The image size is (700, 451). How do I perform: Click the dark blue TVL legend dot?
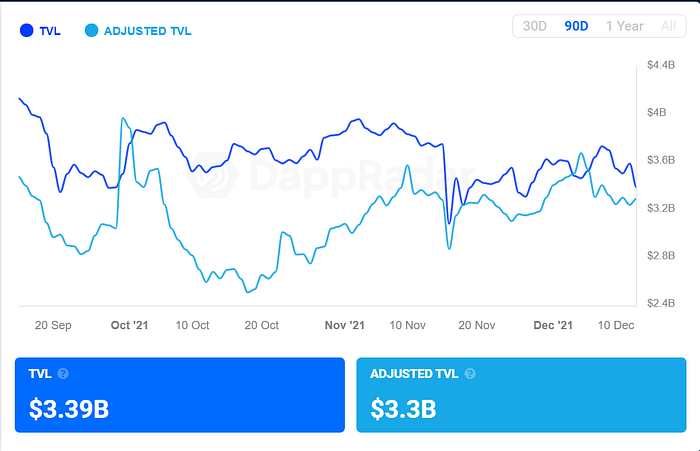coord(27,31)
